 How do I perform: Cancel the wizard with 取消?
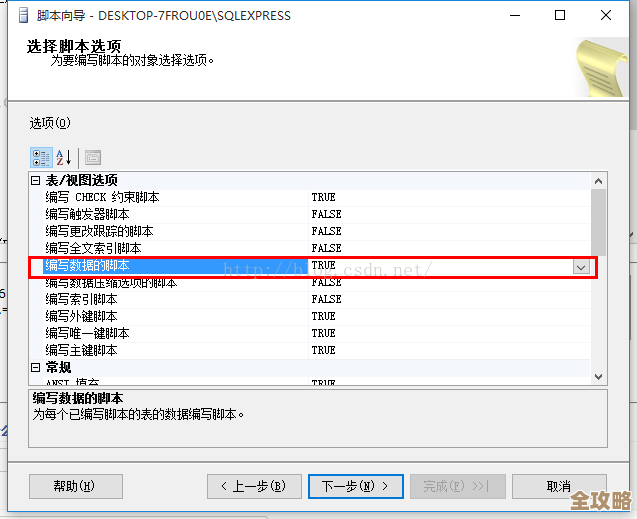coord(559,486)
